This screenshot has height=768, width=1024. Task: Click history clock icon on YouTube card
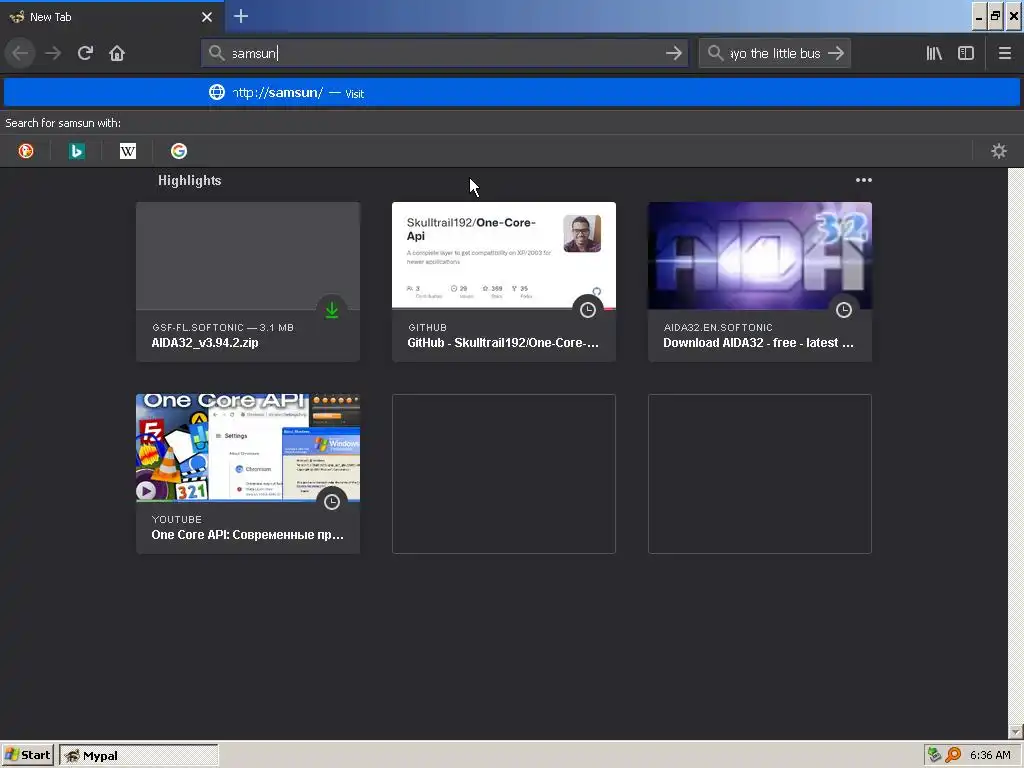click(332, 502)
